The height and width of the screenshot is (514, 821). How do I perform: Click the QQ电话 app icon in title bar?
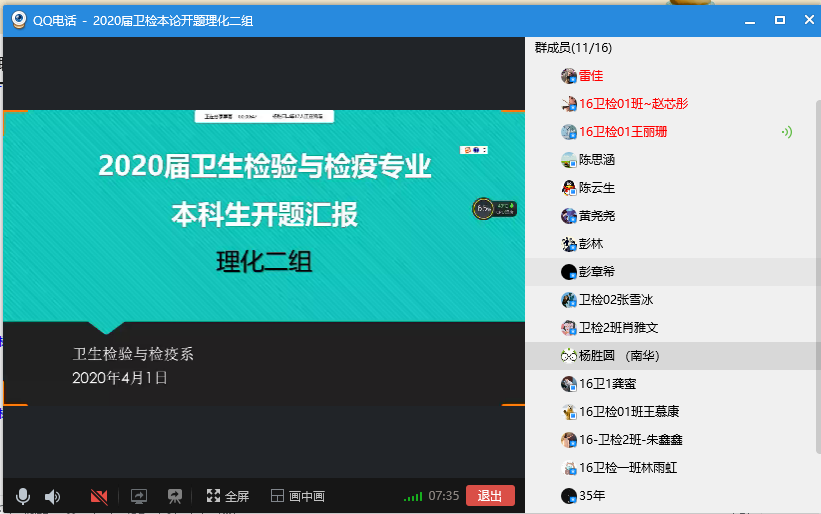[18, 19]
